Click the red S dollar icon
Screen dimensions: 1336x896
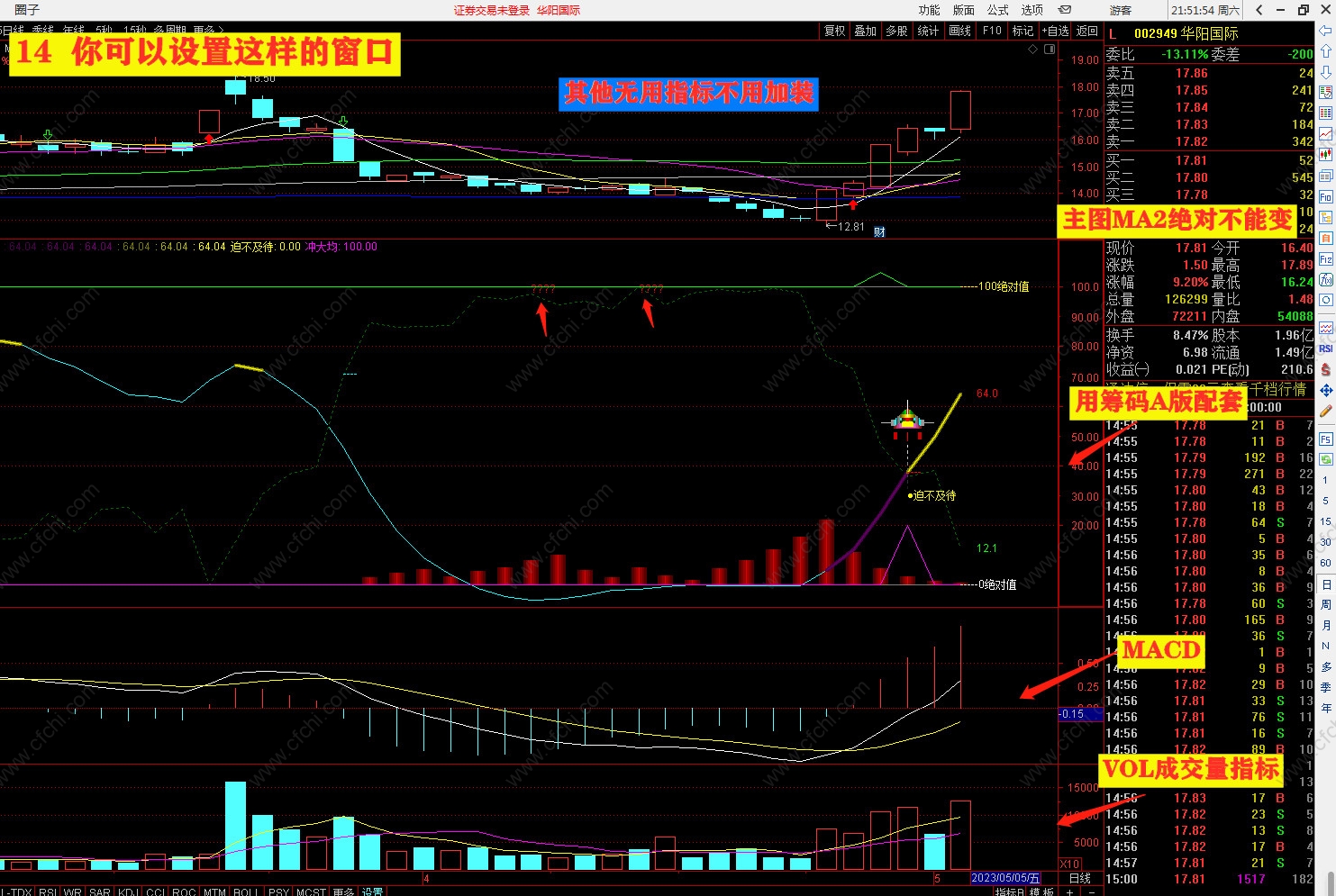coord(1326,369)
